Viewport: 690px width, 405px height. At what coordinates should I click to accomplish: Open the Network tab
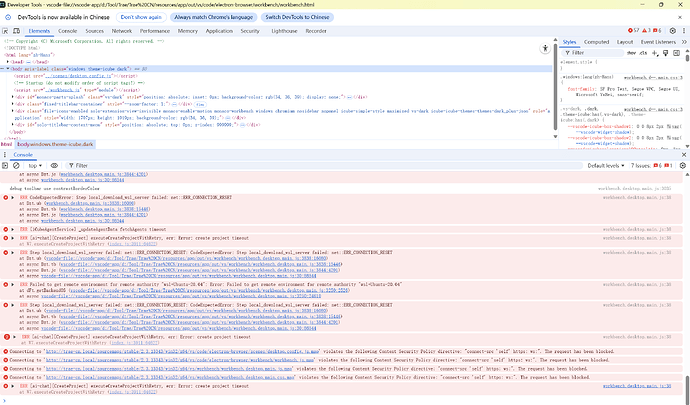click(x=122, y=31)
